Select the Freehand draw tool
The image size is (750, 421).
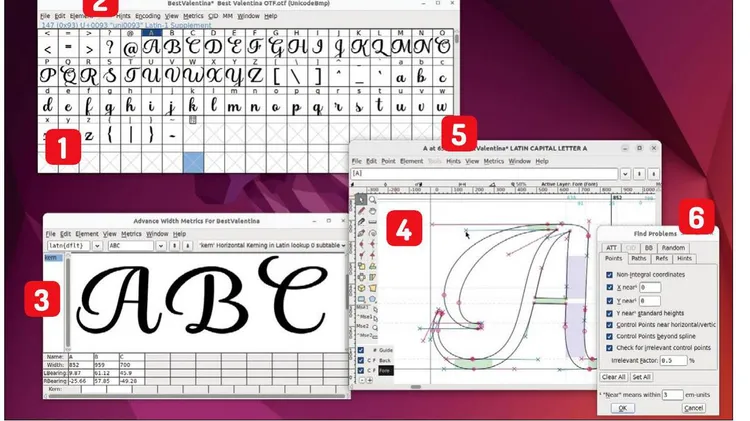click(x=361, y=211)
